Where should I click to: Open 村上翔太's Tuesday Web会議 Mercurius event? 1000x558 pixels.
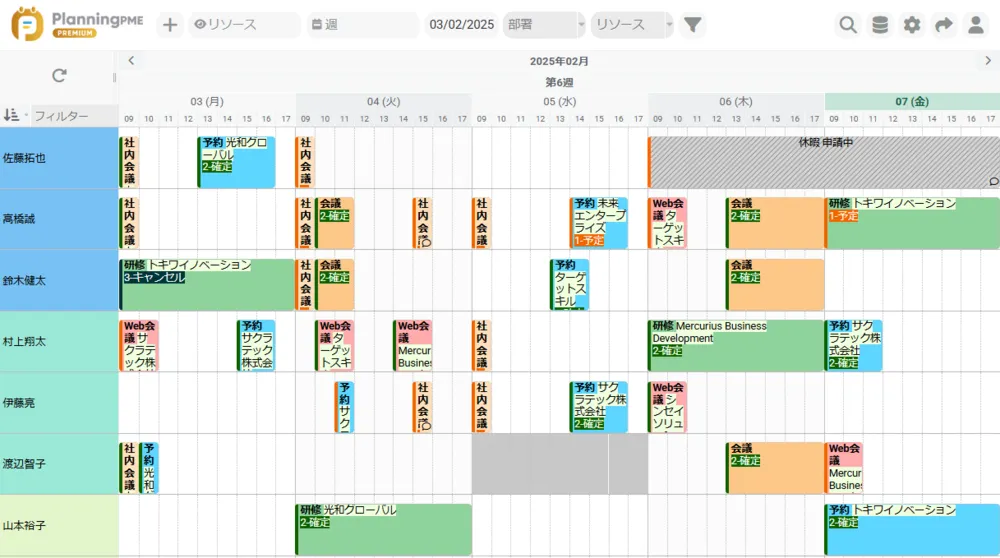coord(413,346)
